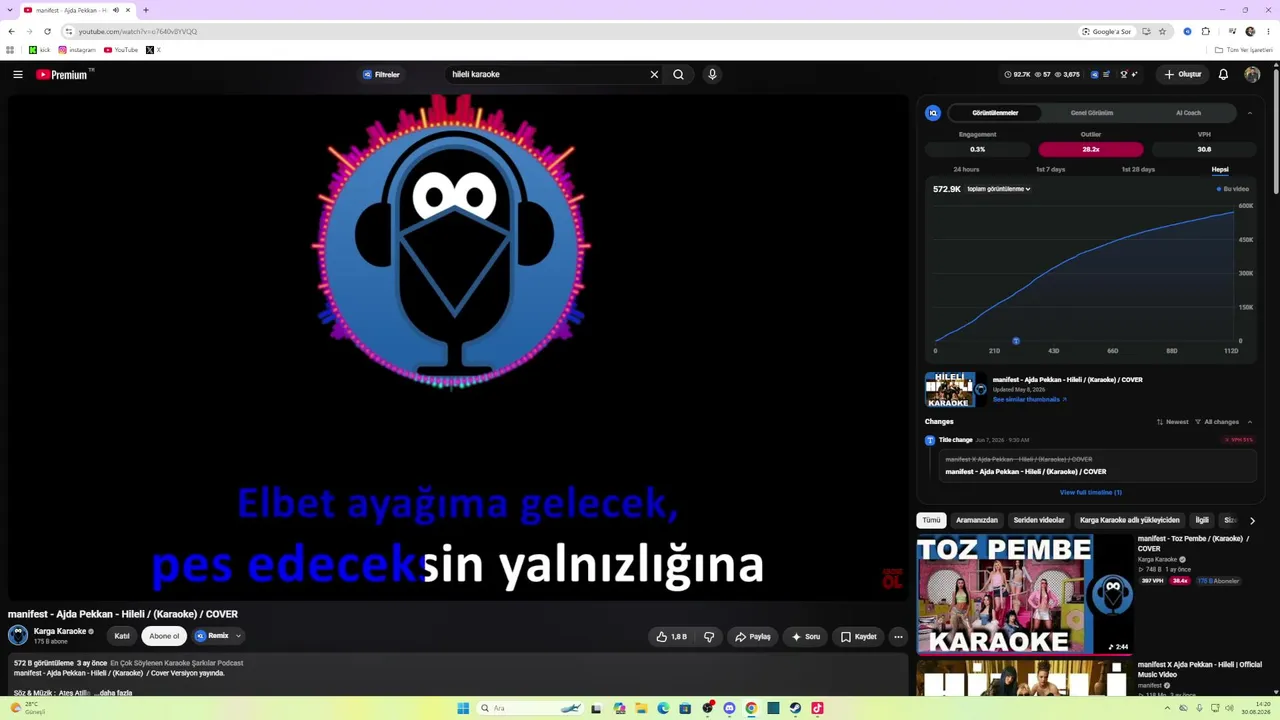Image resolution: width=1280 pixels, height=720 pixels.
Task: Open the YouTube guide hamburger menu
Action: click(18, 74)
